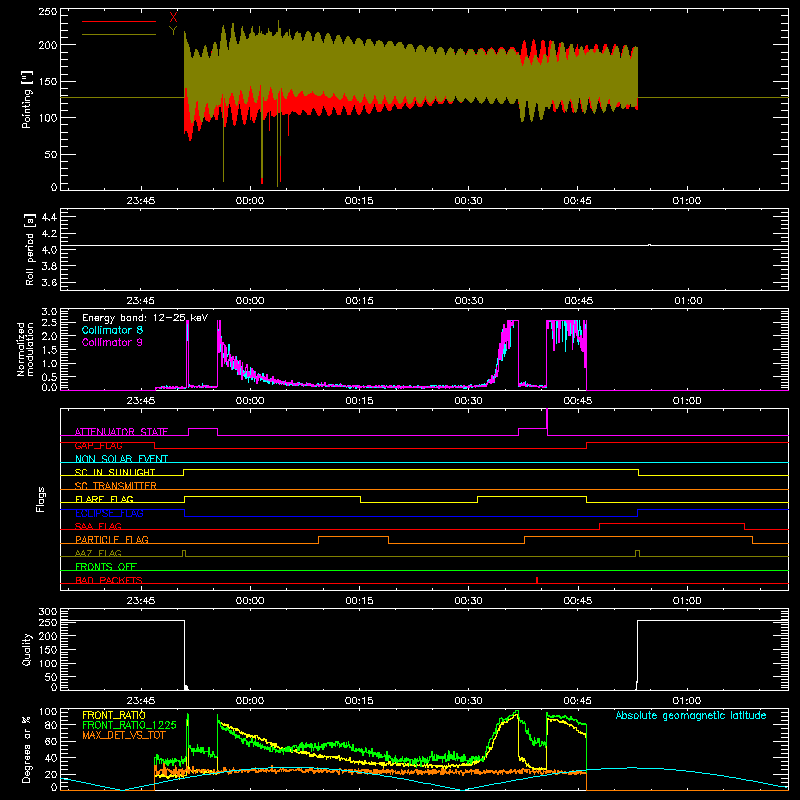The width and height of the screenshot is (800, 800).
Task: Click the Flags axis title
Action: (41, 499)
